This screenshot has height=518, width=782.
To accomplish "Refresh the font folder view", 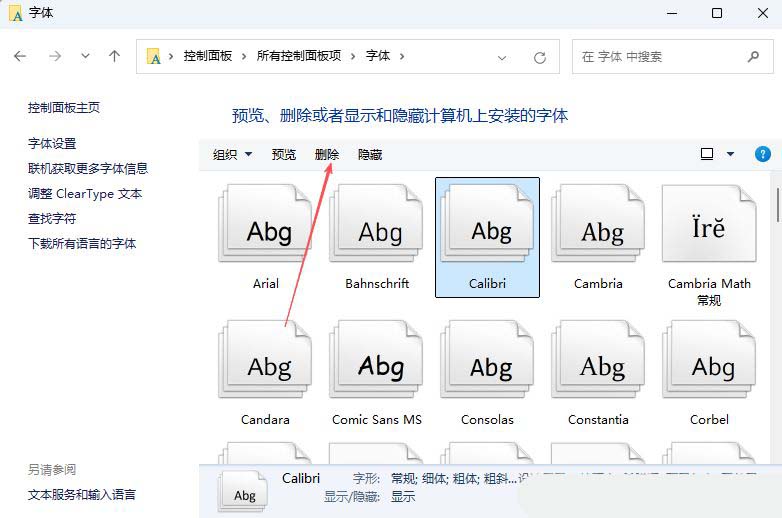I will 540,58.
